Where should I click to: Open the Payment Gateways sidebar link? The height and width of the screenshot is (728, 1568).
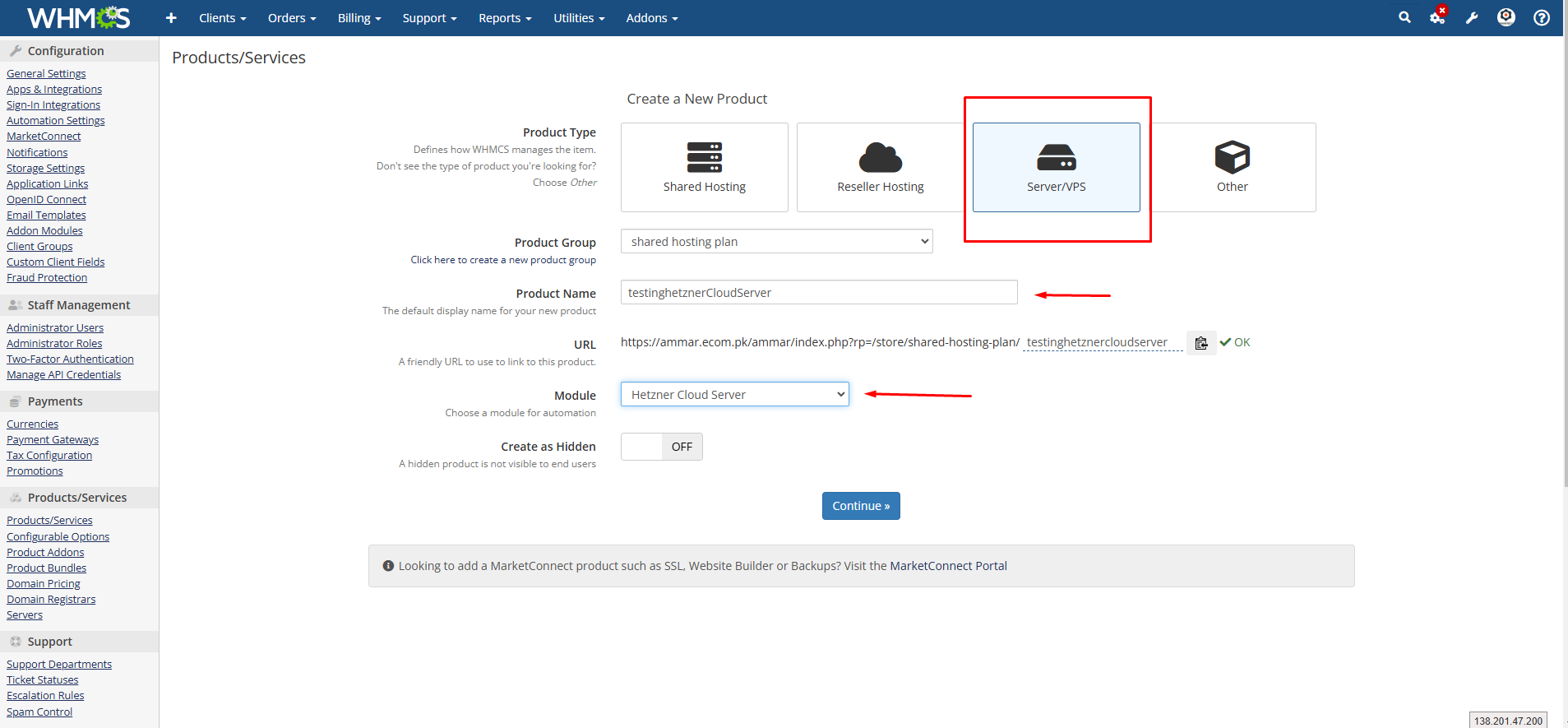point(53,440)
